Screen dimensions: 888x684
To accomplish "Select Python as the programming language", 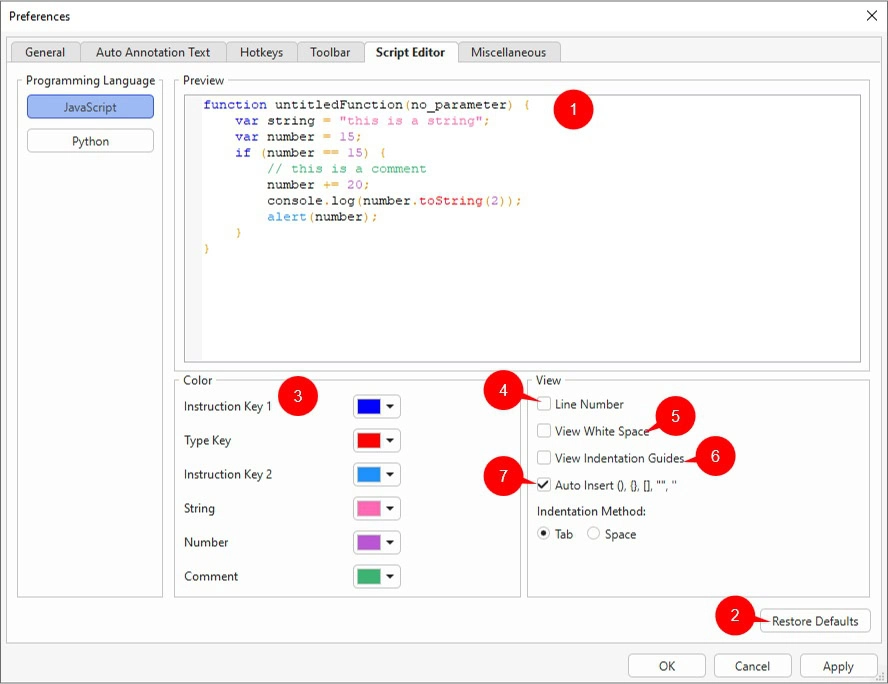I will tap(89, 140).
